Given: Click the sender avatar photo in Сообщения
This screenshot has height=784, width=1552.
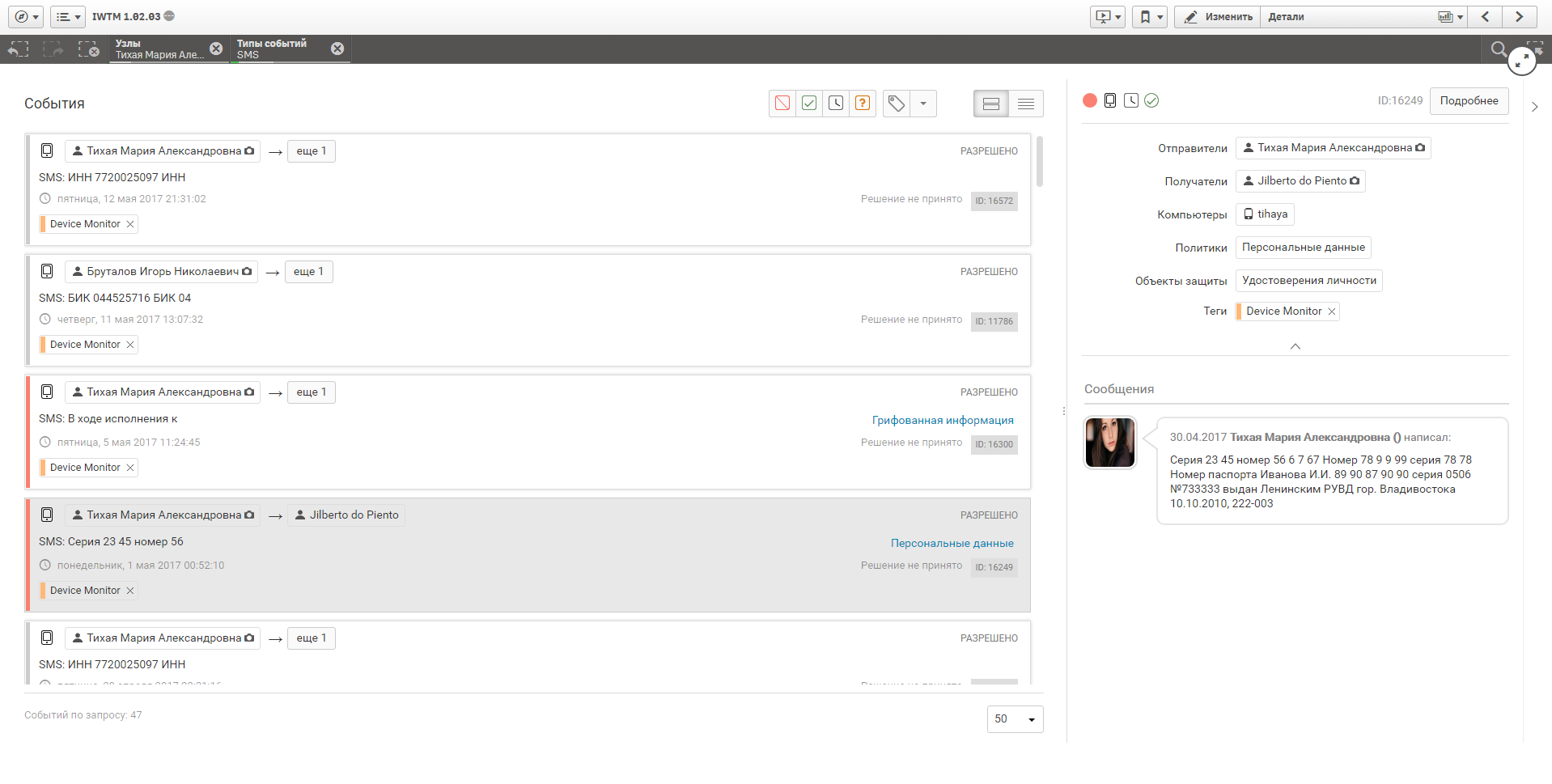Looking at the screenshot, I should [x=1110, y=443].
